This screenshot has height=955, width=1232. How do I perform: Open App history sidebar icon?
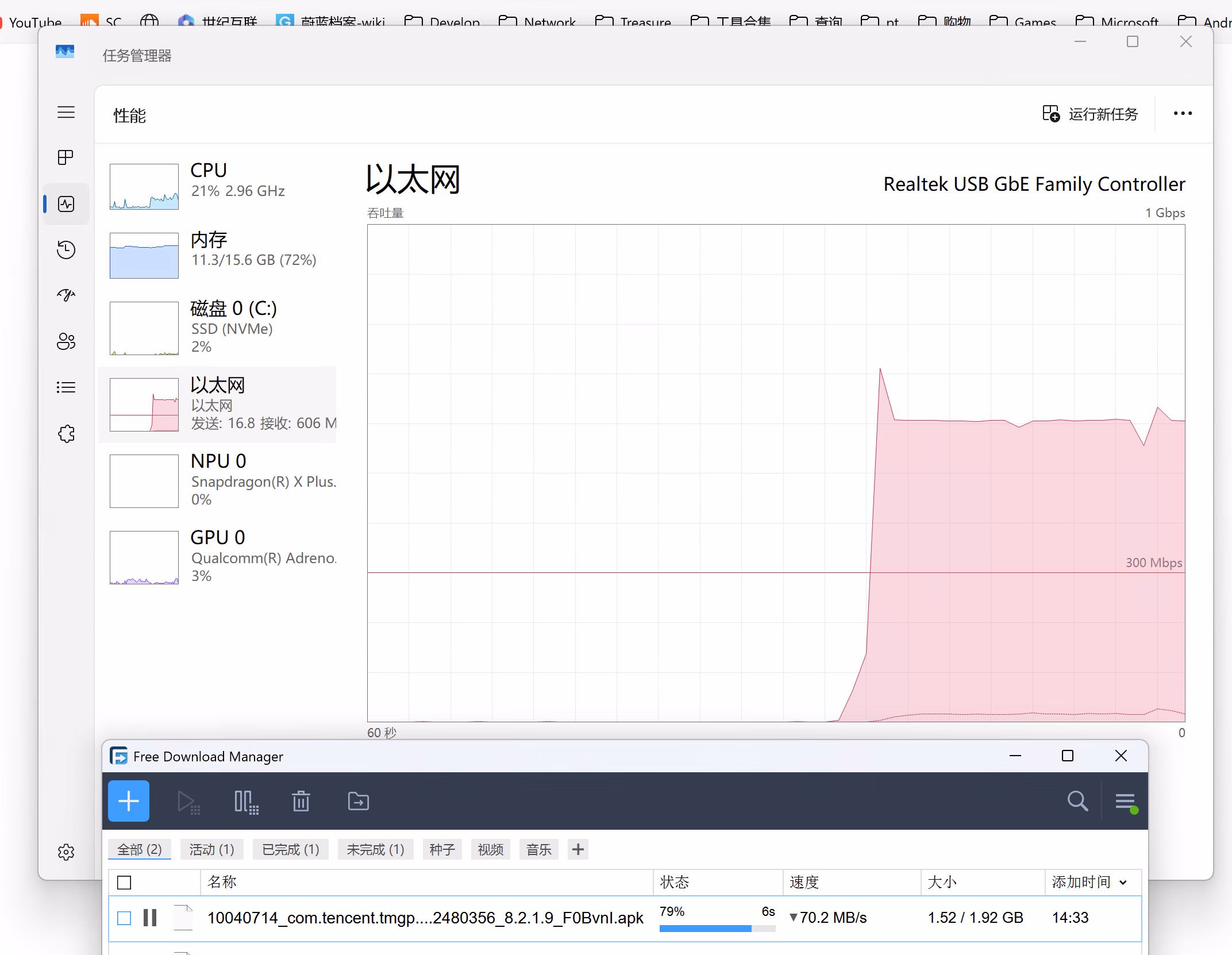[66, 249]
